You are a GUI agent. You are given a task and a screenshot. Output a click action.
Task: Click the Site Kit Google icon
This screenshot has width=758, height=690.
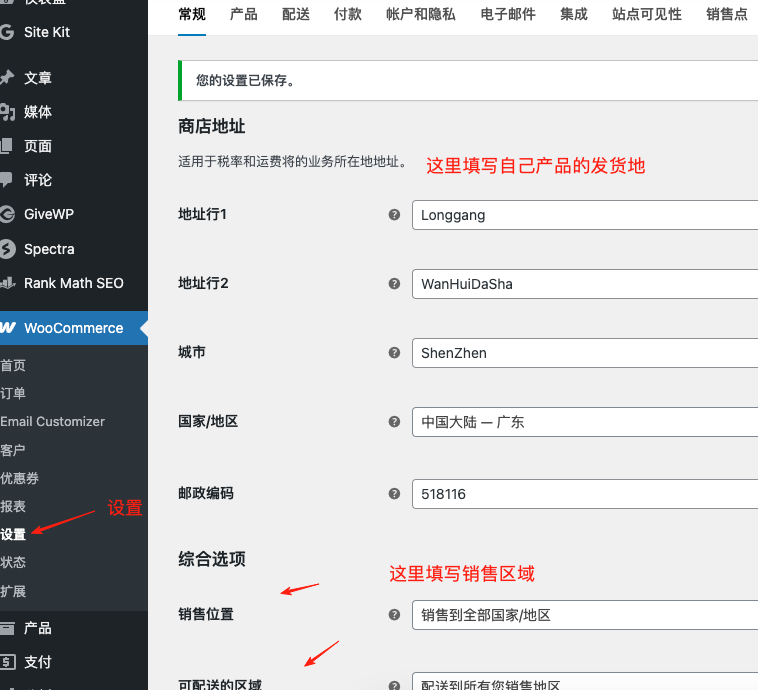click(7, 32)
